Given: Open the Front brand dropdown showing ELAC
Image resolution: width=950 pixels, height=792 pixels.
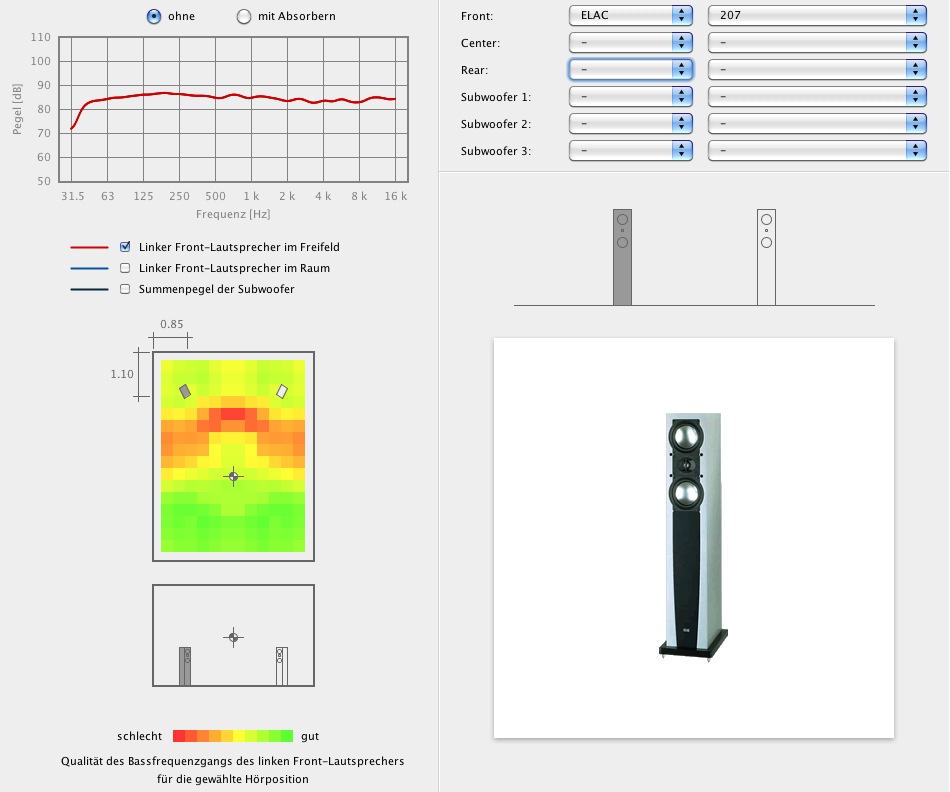Looking at the screenshot, I should pyautogui.click(x=630, y=15).
